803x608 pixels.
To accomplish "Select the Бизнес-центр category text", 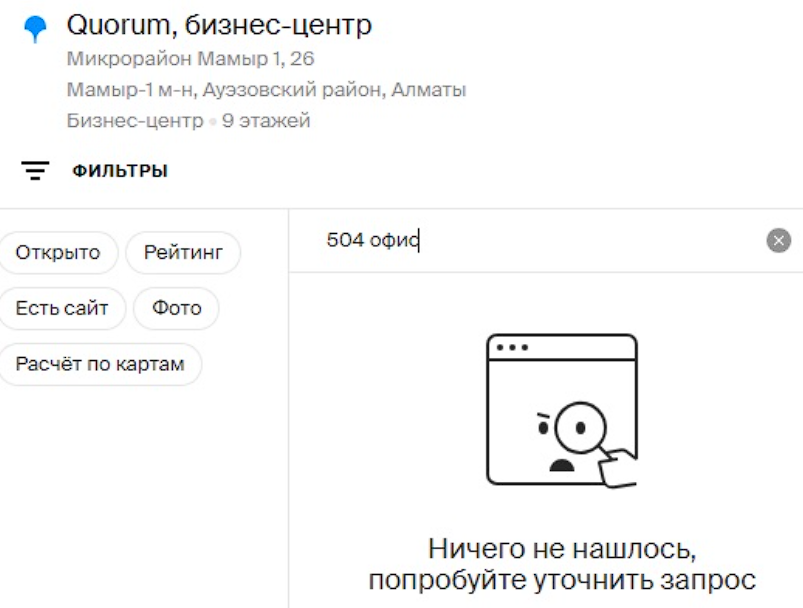I will pyautogui.click(x=135, y=121).
